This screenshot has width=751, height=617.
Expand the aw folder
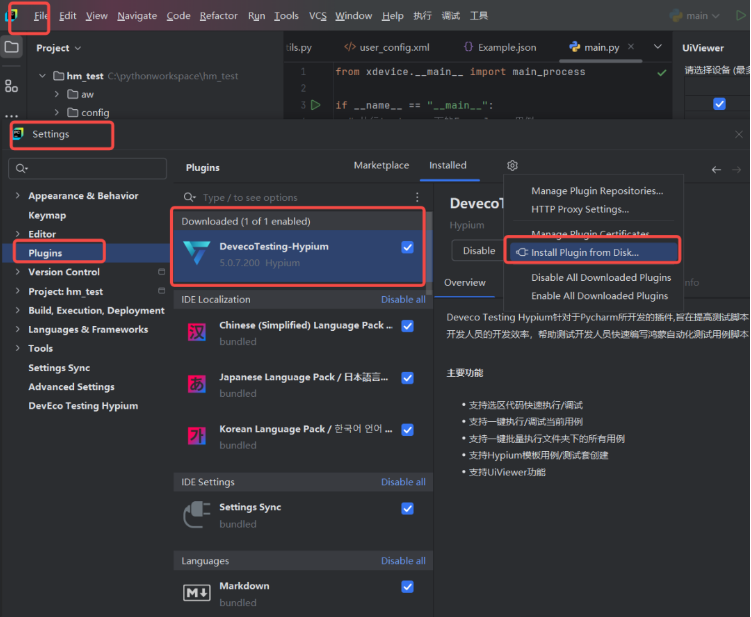(x=57, y=94)
